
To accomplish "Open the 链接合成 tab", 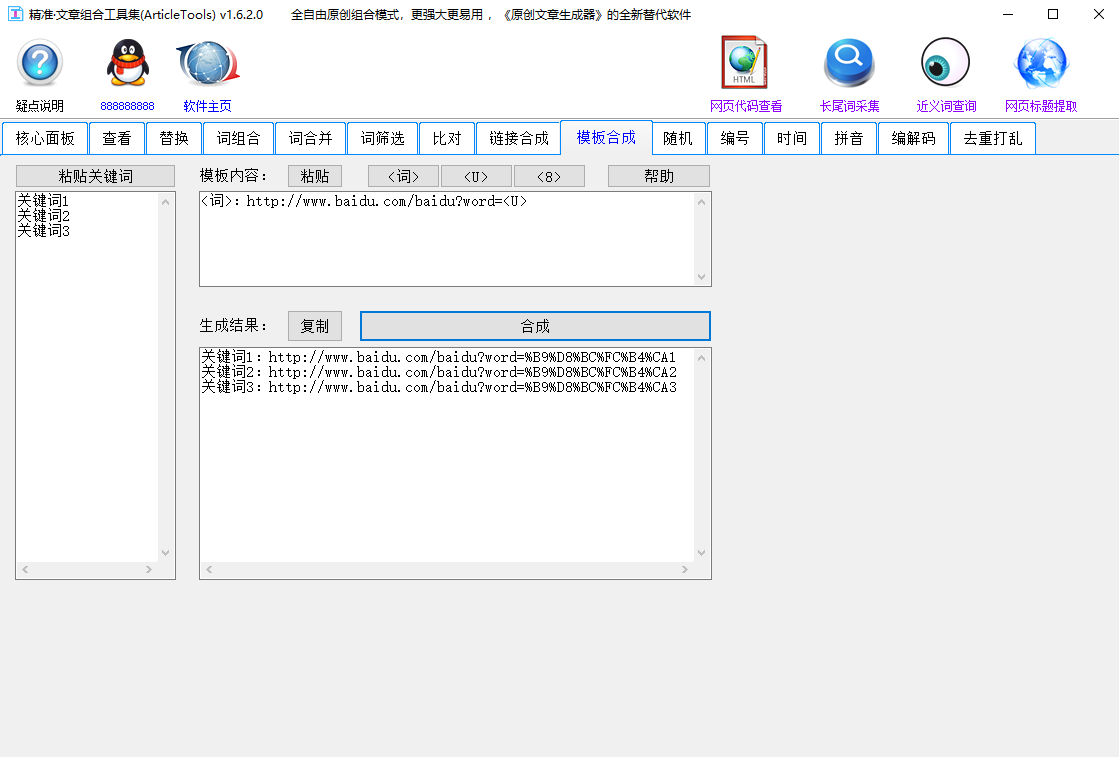I will 519,138.
